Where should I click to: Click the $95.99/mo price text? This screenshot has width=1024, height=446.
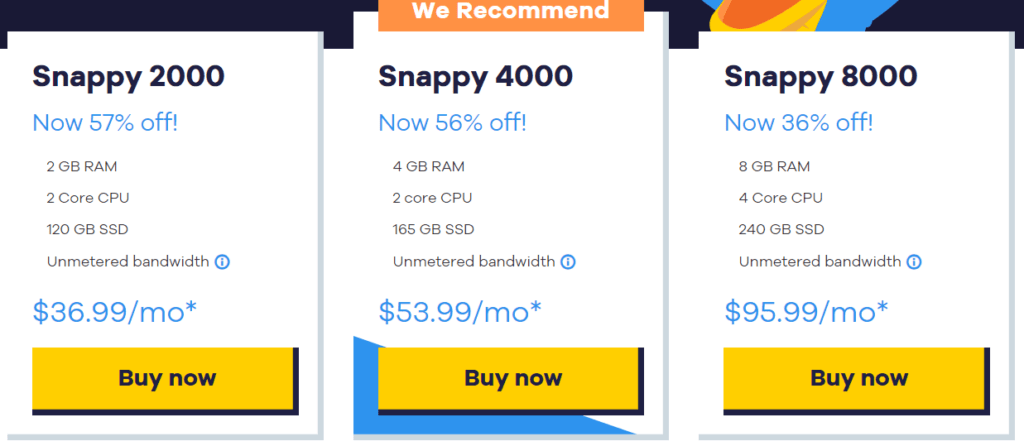806,311
